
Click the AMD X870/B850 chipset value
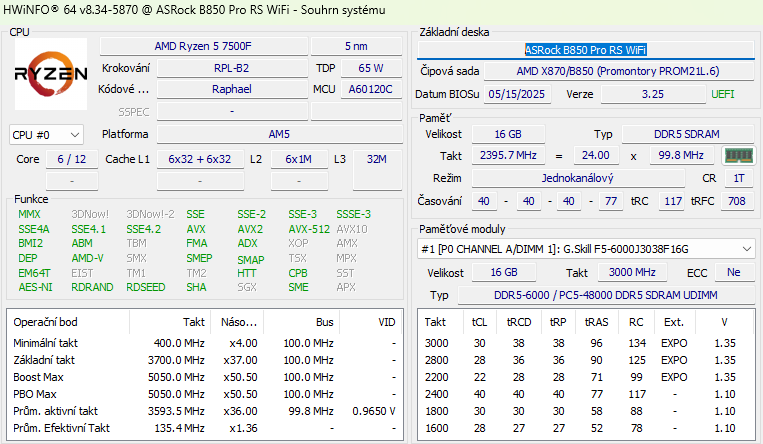pos(618,71)
